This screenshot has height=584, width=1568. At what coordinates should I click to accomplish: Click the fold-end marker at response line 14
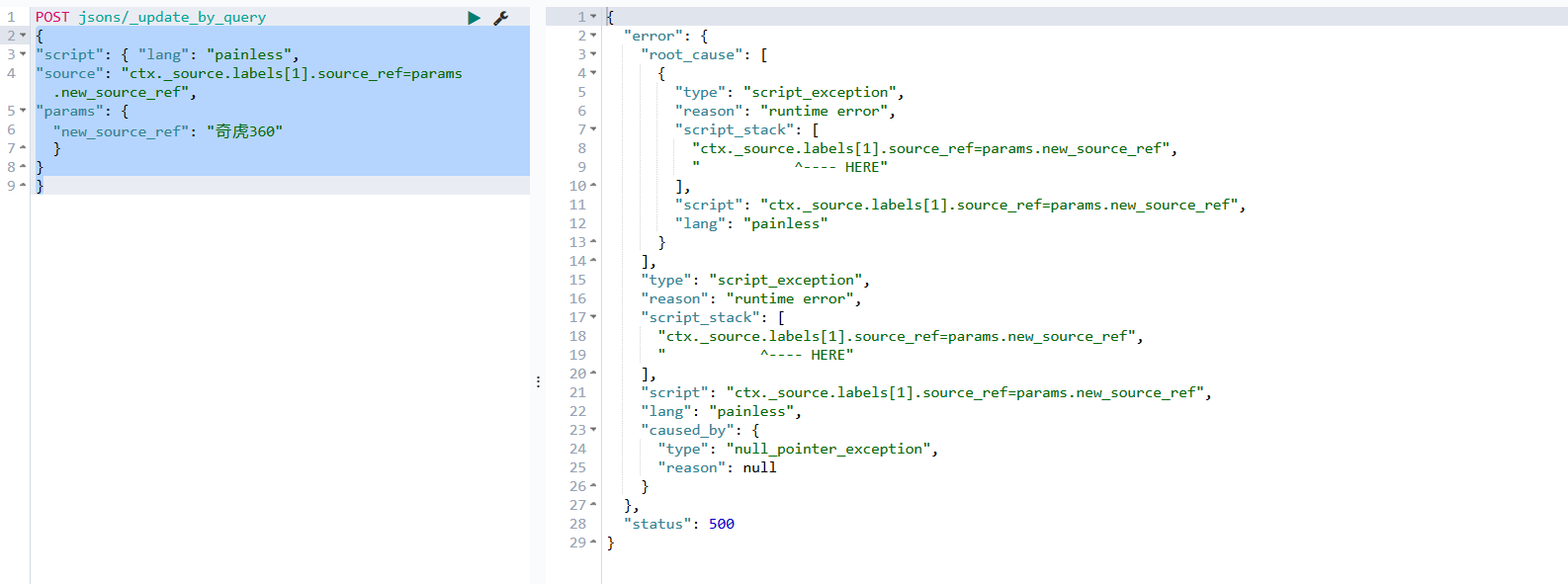coord(593,261)
